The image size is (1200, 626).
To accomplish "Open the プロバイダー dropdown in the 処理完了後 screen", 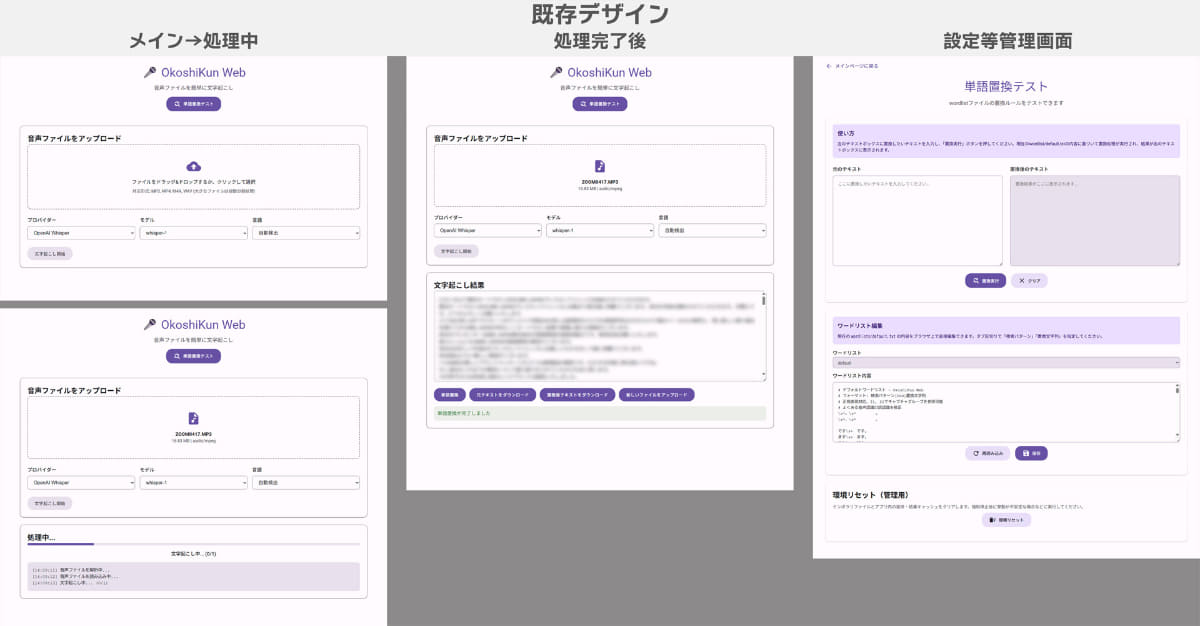I will (x=488, y=230).
